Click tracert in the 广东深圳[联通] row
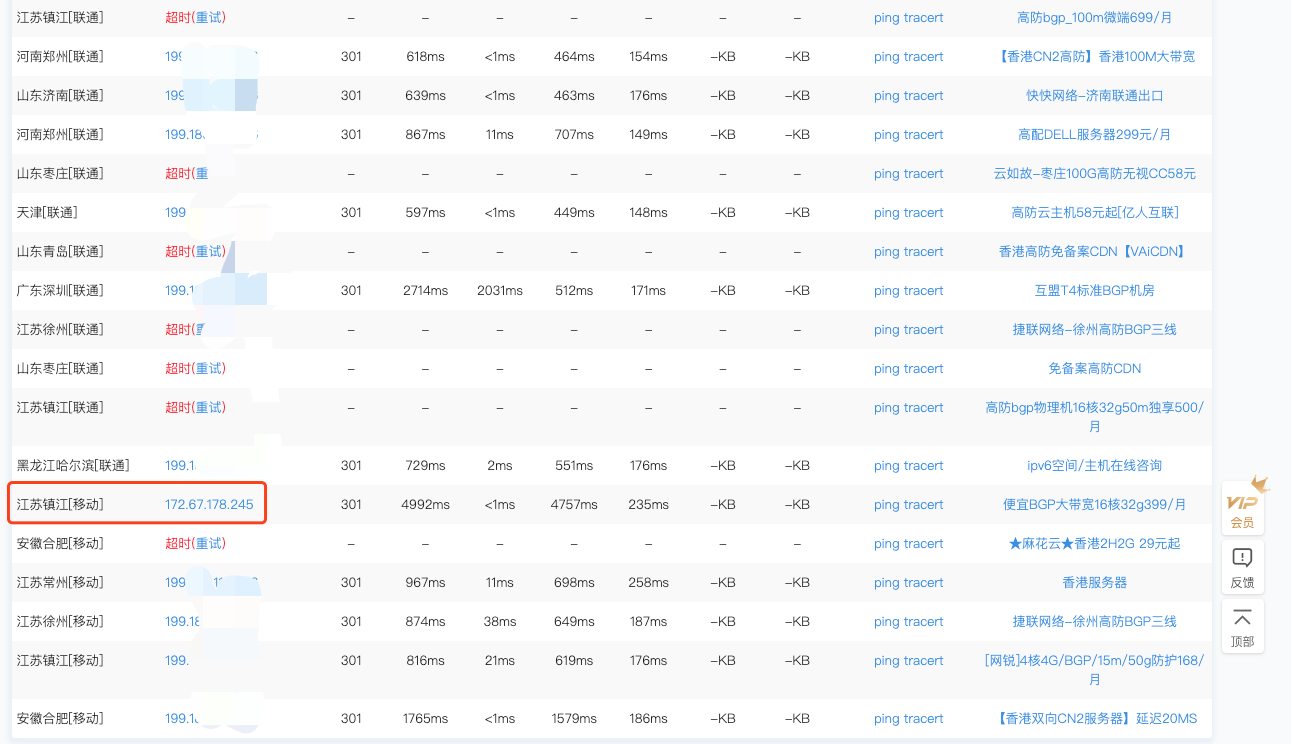 (x=923, y=291)
